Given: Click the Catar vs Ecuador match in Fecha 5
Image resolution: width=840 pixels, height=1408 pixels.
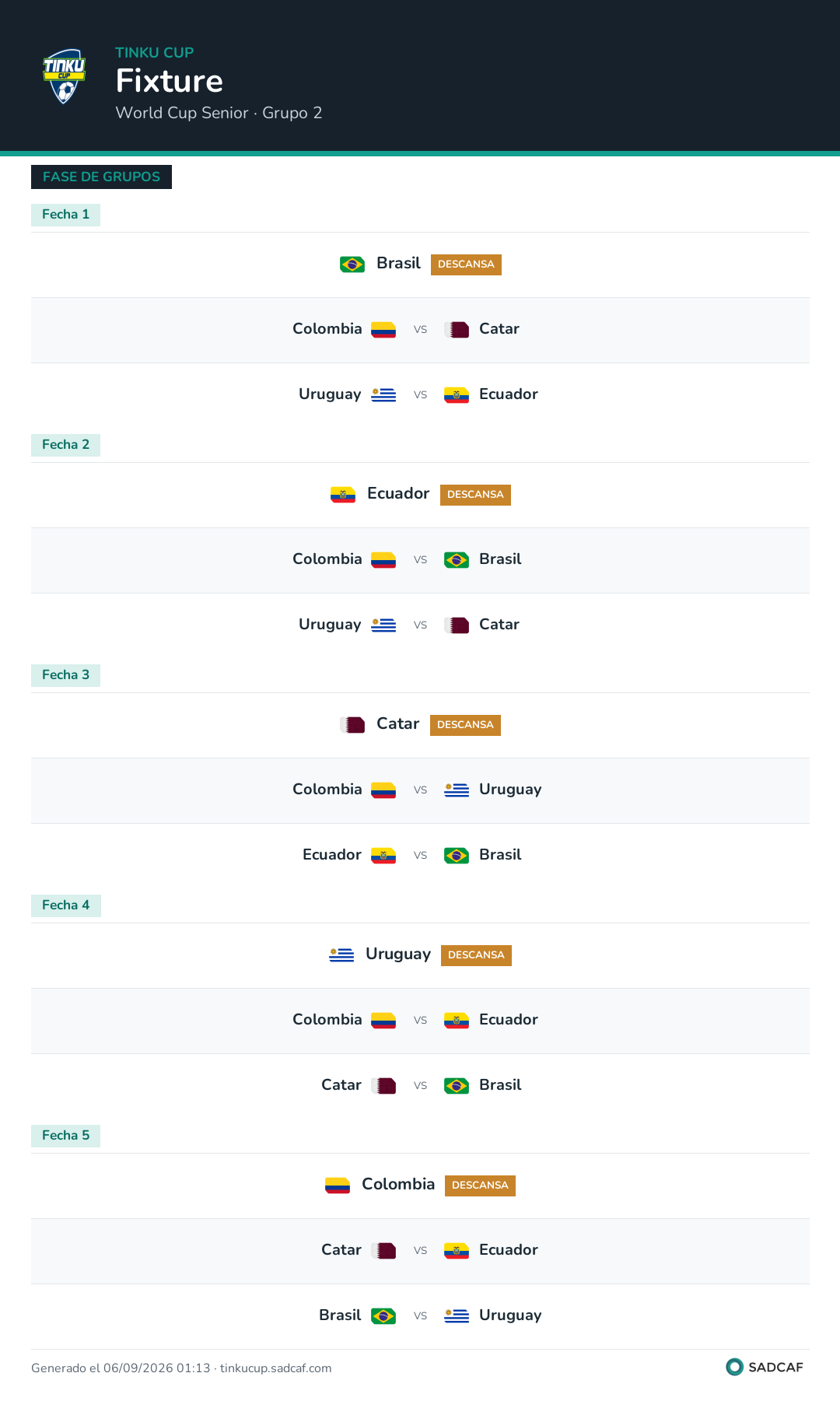Looking at the screenshot, I should [420, 1251].
